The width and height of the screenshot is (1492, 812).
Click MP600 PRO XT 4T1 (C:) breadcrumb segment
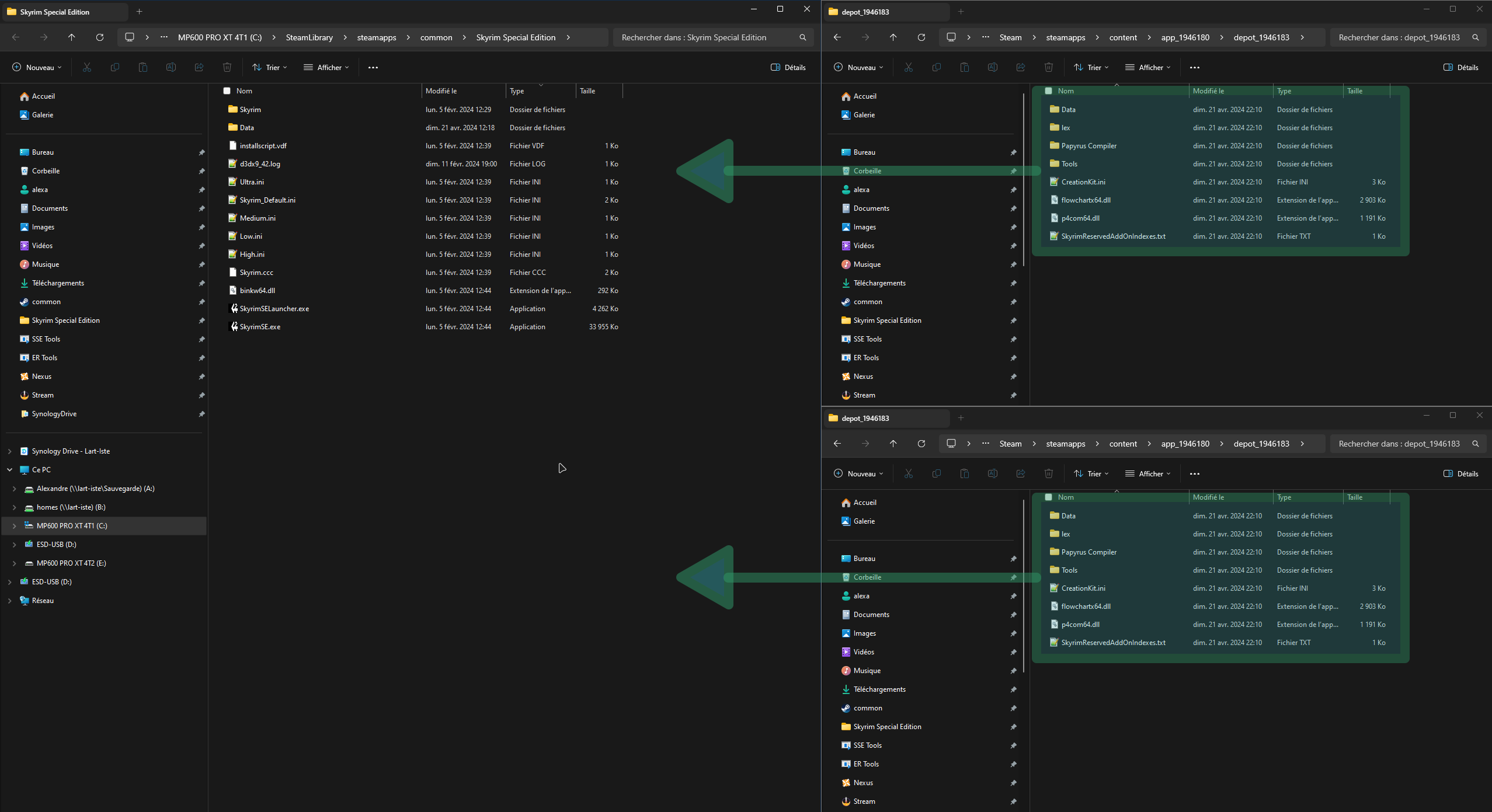pyautogui.click(x=220, y=37)
